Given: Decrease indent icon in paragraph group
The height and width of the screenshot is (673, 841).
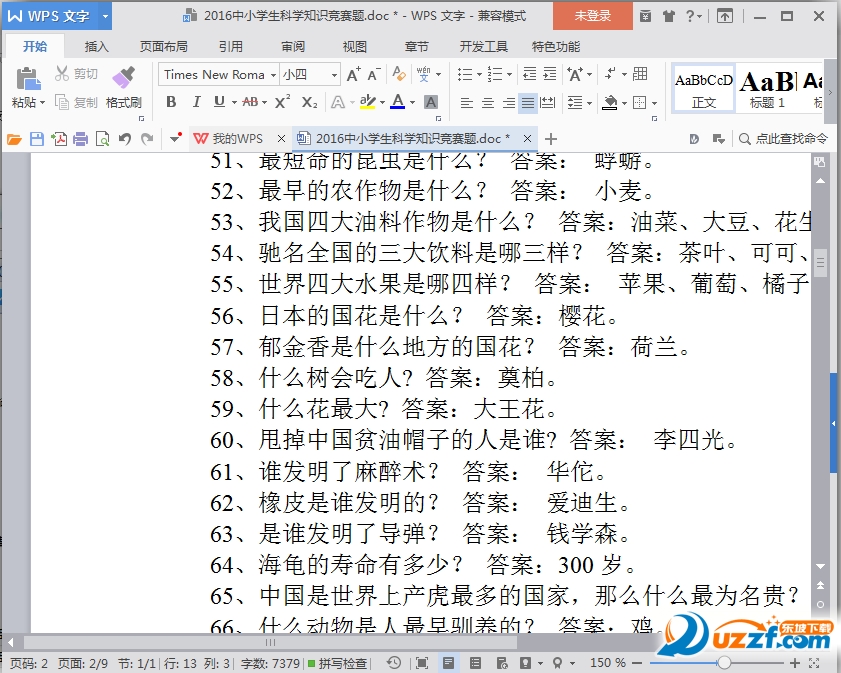Looking at the screenshot, I should click(x=529, y=74).
